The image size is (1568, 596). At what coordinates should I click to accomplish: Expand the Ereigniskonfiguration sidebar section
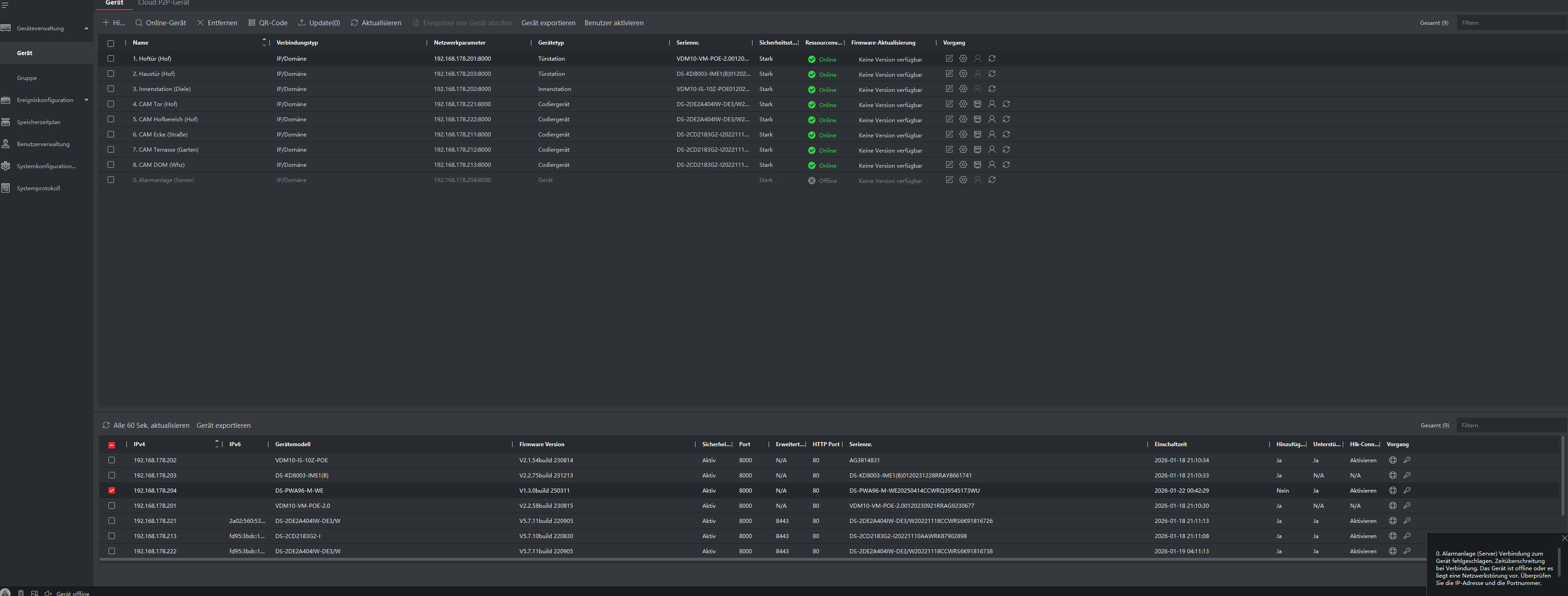point(86,100)
